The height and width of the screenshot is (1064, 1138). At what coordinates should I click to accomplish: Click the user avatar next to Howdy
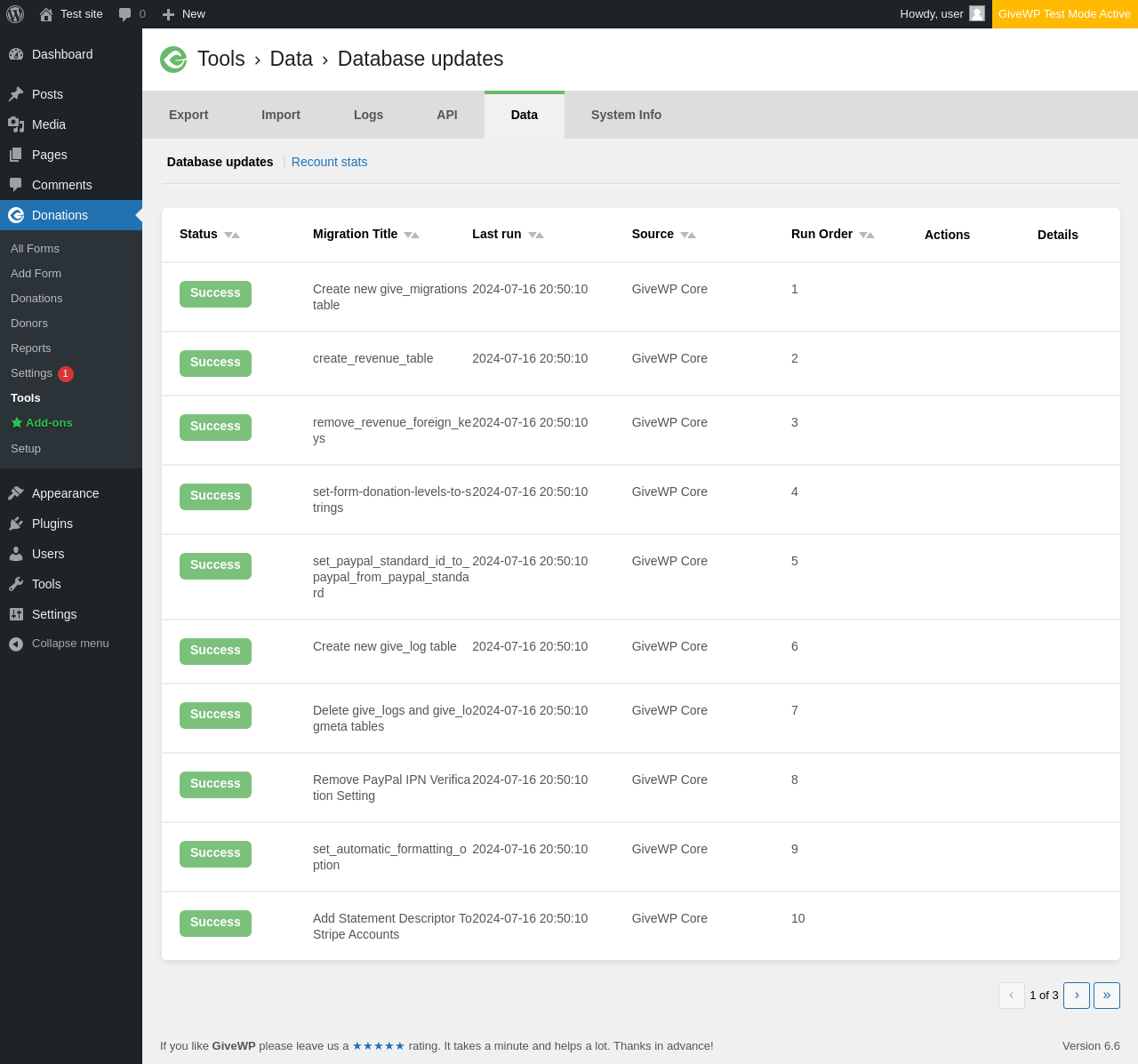pos(977,14)
